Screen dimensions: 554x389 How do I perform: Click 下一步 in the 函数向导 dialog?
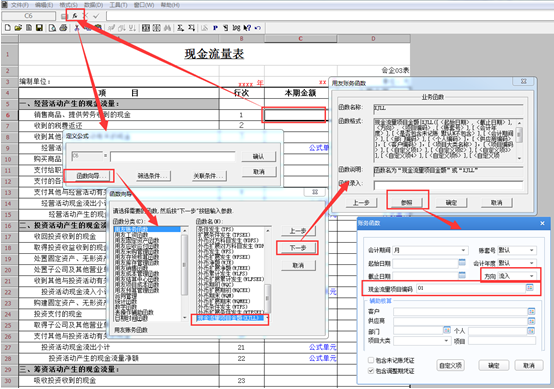[x=297, y=248]
